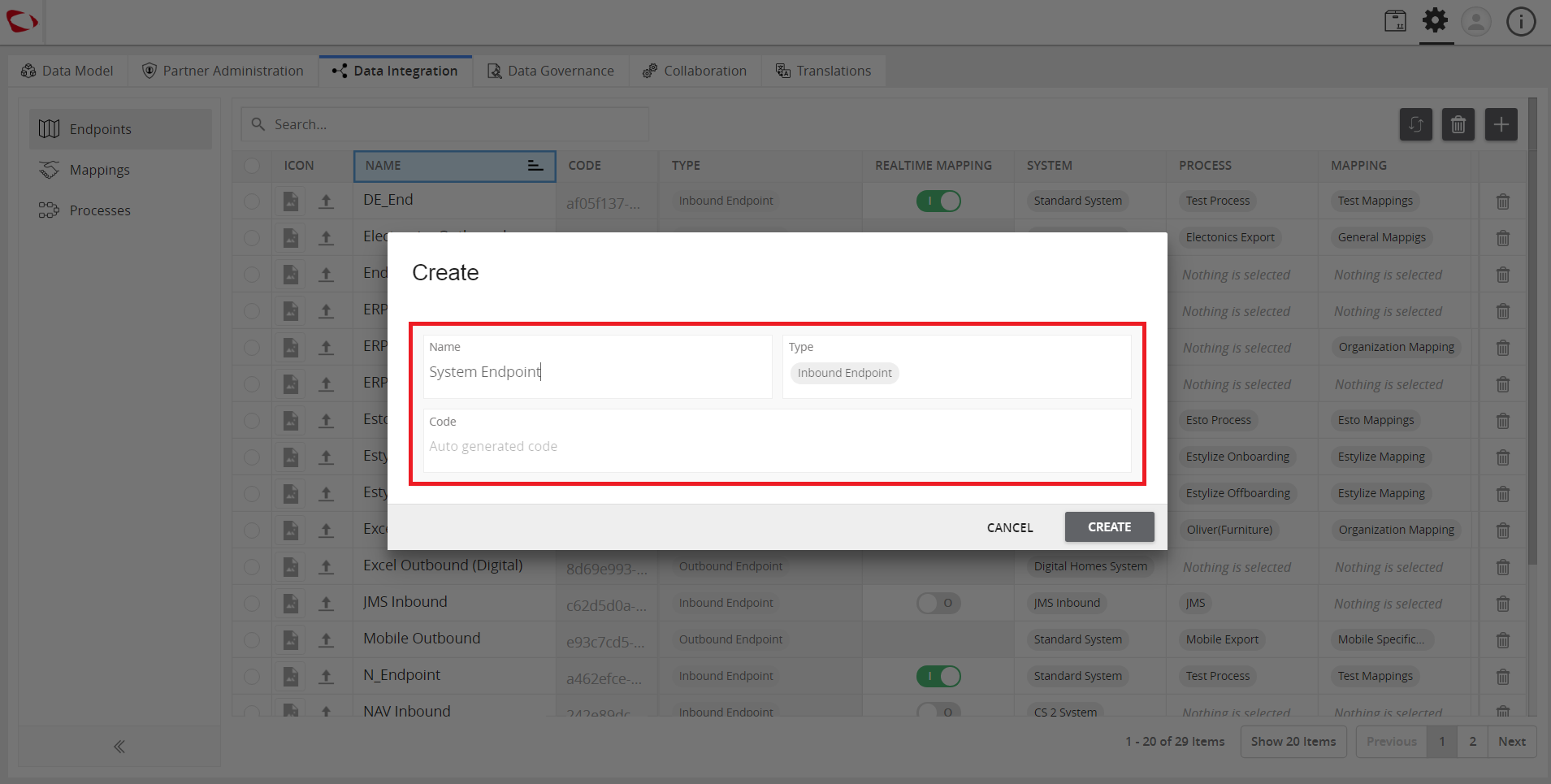Delete row with Electonics Export process

coord(1503,238)
